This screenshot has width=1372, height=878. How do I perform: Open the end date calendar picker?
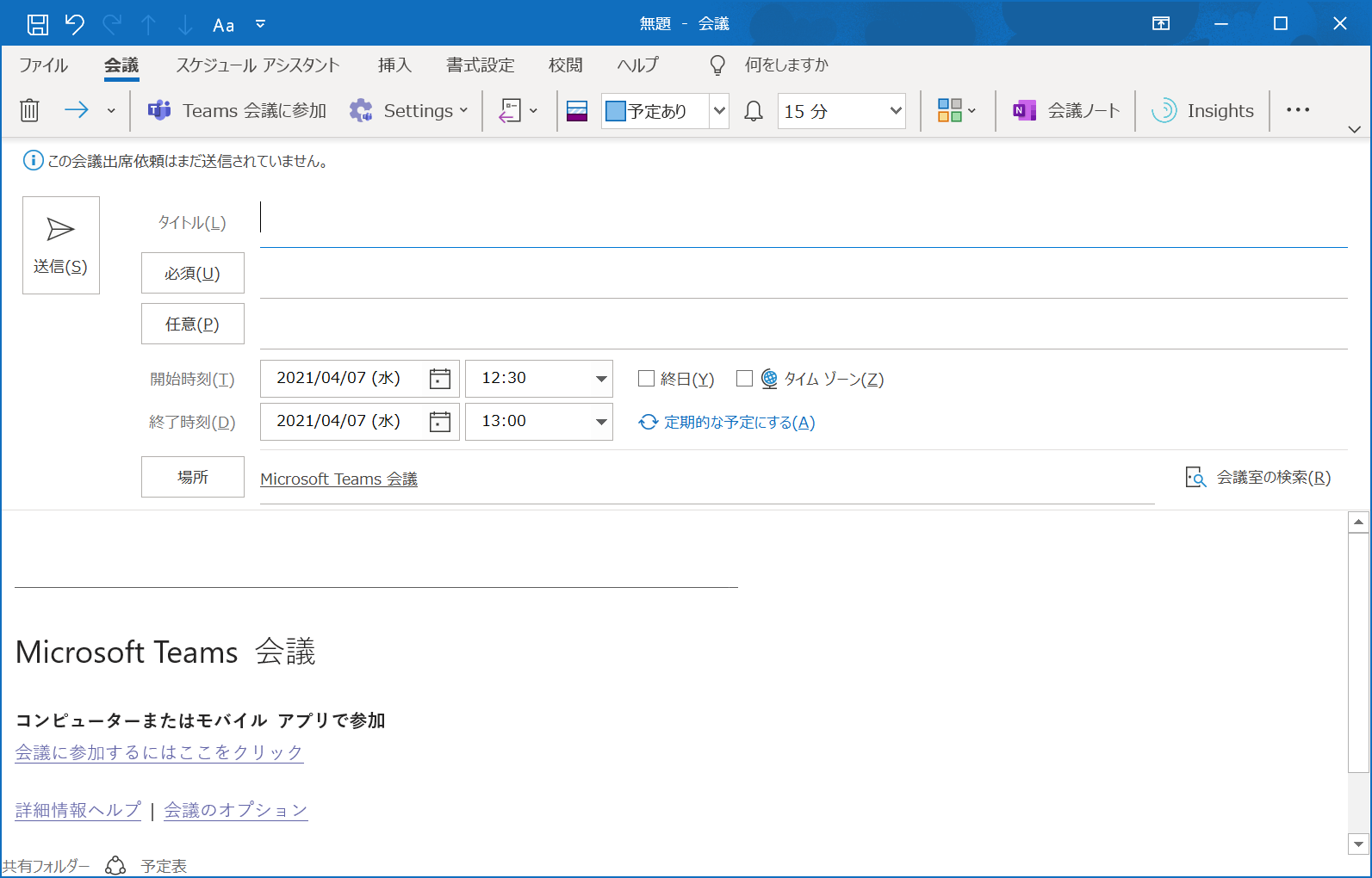(440, 422)
